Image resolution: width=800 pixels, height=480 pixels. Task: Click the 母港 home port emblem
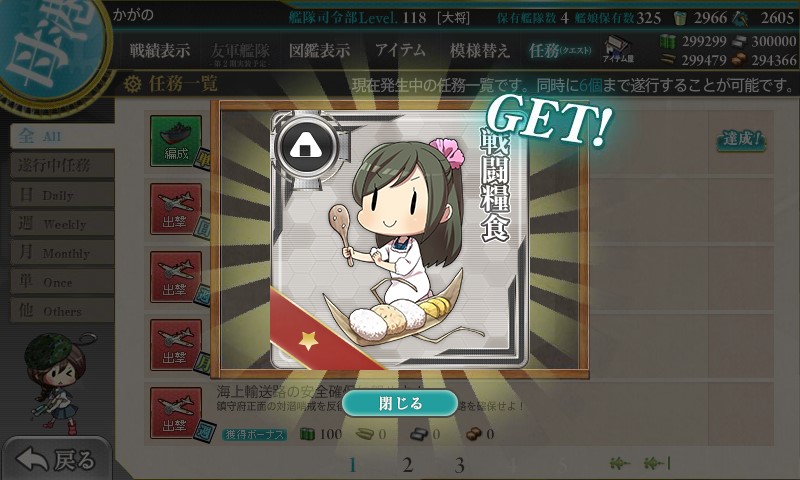51,48
